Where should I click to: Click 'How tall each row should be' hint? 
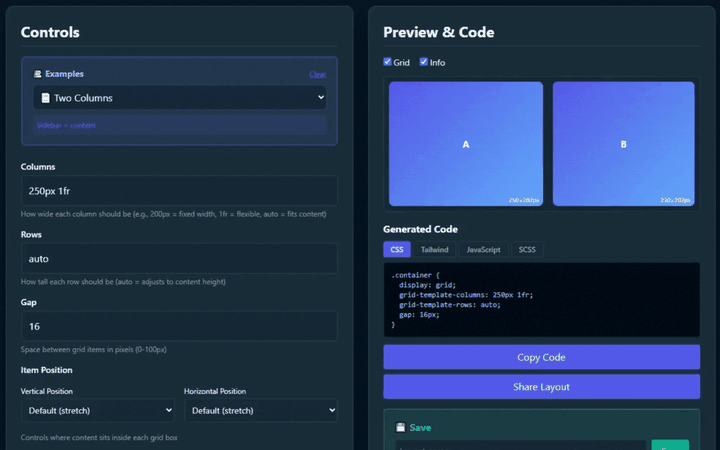tap(123, 281)
